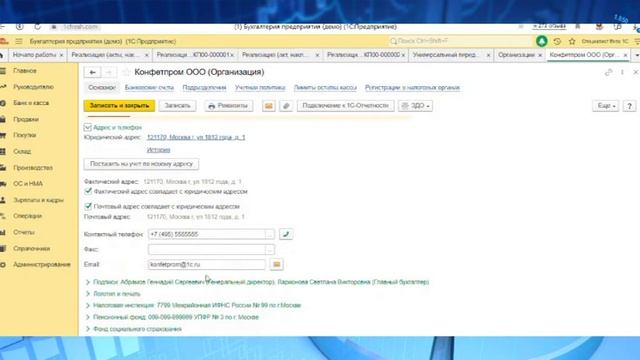Screen dimensions: 640x360
Task: Click Записать button
Action: (x=177, y=106)
